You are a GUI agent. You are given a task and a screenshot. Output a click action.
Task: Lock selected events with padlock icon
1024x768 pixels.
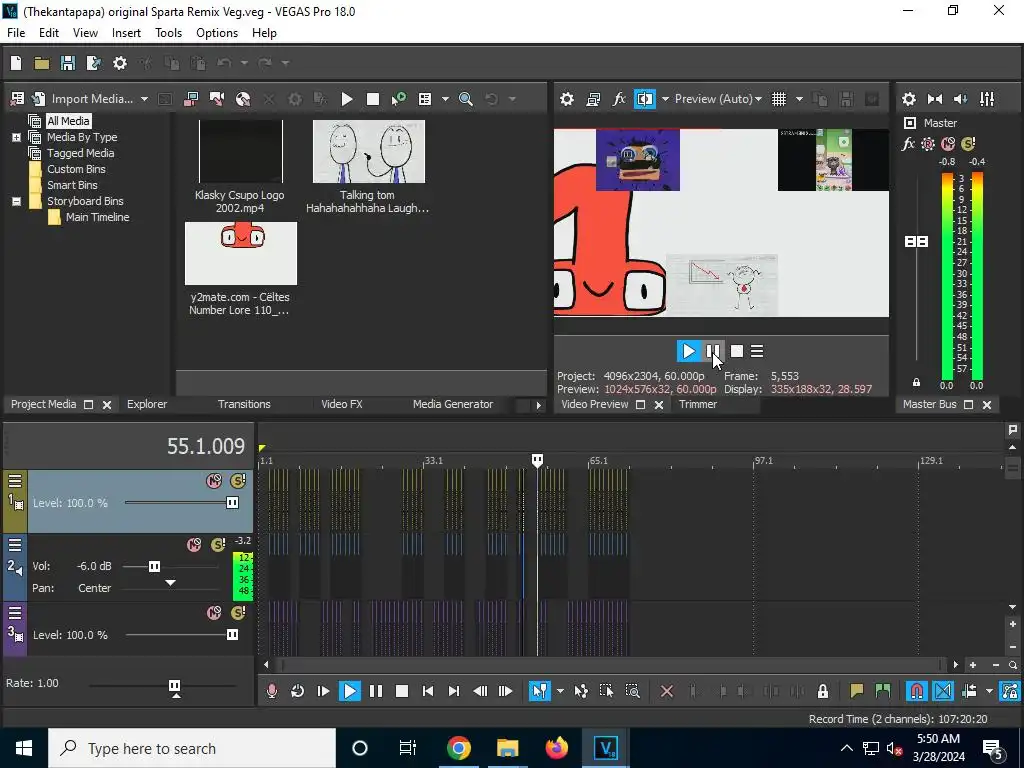click(823, 691)
